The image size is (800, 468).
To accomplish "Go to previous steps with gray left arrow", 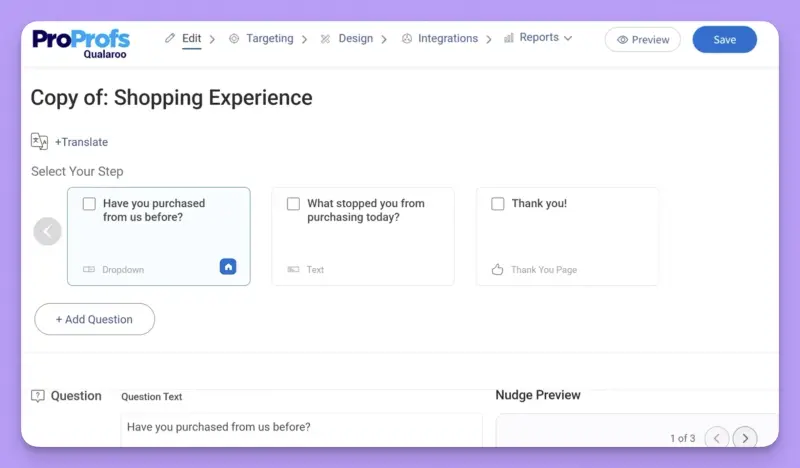I will coord(47,231).
